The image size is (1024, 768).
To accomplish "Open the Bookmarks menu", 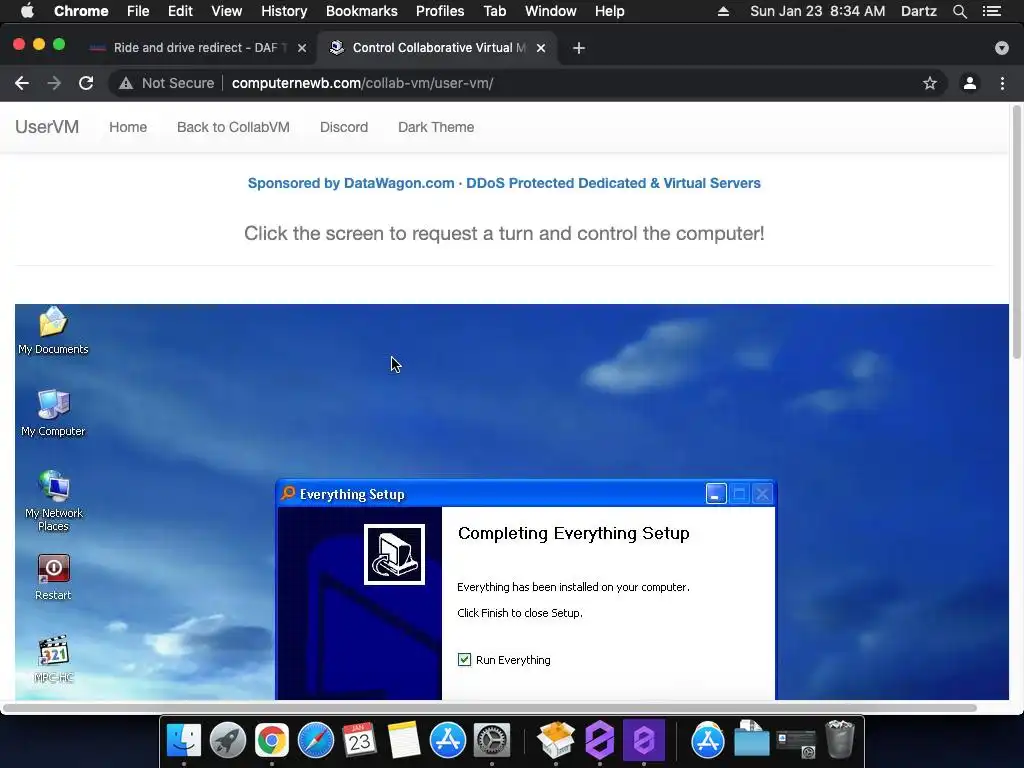I will point(362,11).
